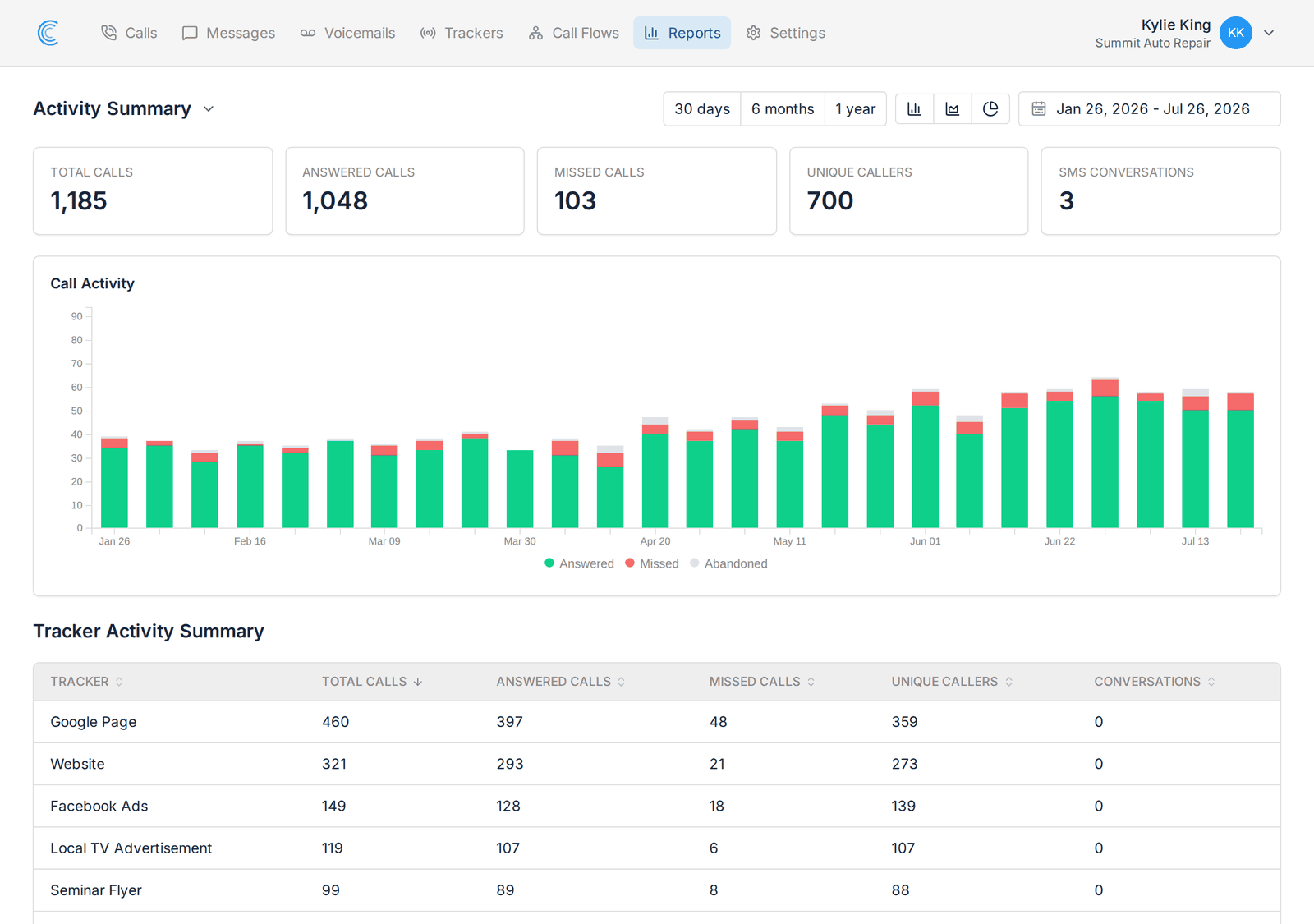Click the Seminar Flyer tracker name
The image size is (1314, 924).
coord(96,890)
